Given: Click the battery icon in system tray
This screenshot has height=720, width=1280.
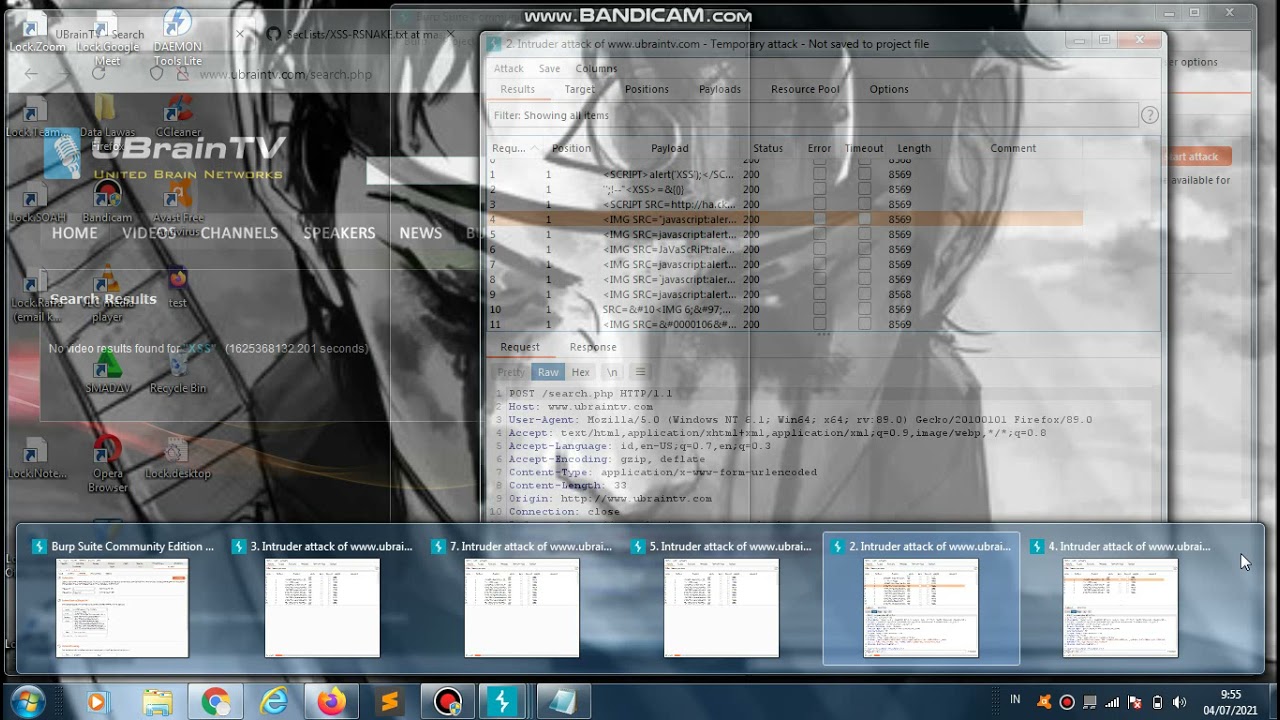Looking at the screenshot, I should click(1157, 702).
